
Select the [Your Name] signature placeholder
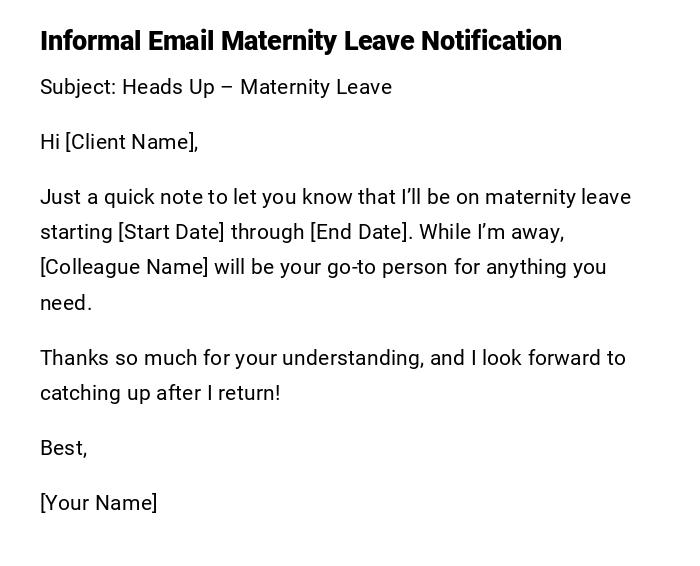pyautogui.click(x=98, y=503)
